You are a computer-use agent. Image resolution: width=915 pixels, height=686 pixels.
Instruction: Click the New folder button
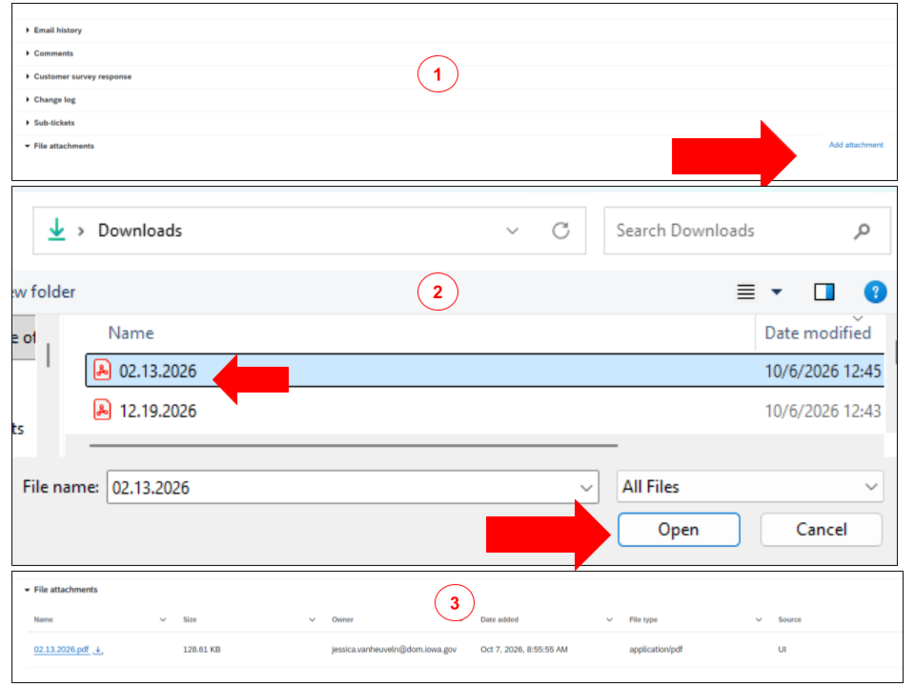tap(44, 292)
